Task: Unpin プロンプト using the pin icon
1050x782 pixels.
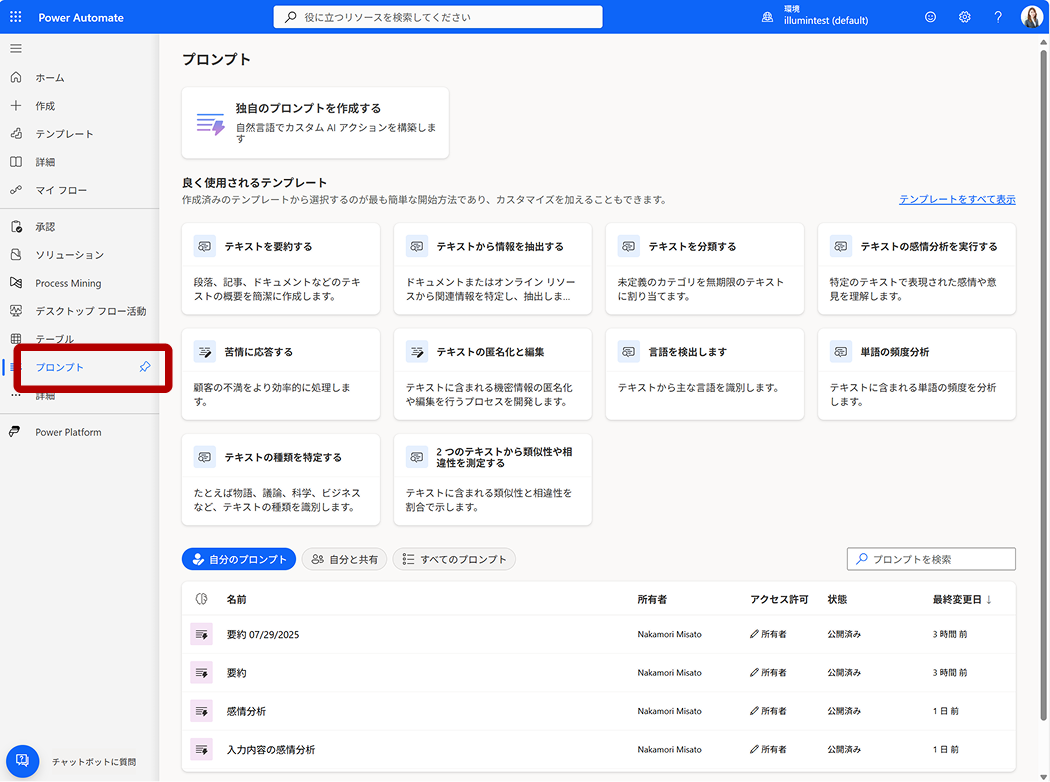Action: tap(145, 367)
